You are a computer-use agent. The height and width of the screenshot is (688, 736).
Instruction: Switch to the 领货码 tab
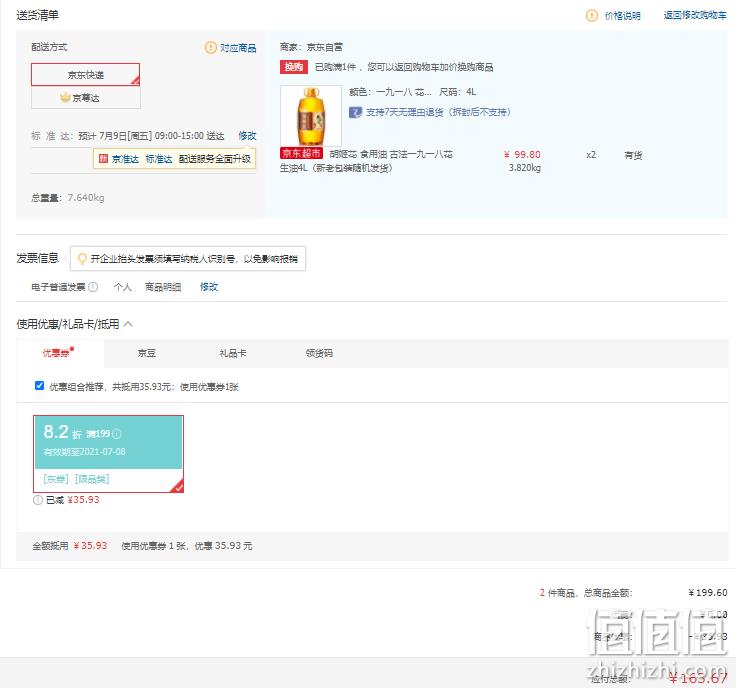pos(319,353)
